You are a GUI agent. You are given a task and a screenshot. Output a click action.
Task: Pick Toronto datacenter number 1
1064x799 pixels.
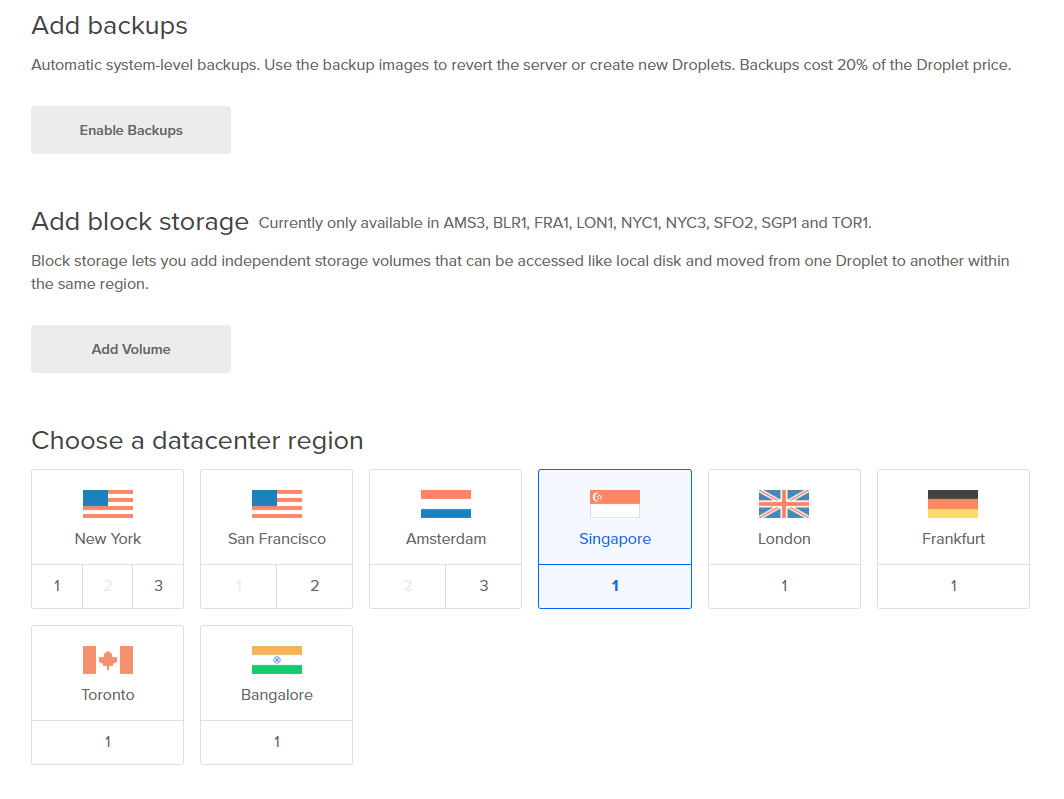(x=107, y=742)
